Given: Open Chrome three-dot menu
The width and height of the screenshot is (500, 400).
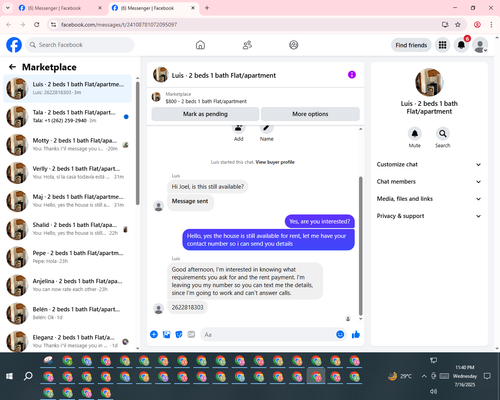Looking at the screenshot, I should 491,24.
